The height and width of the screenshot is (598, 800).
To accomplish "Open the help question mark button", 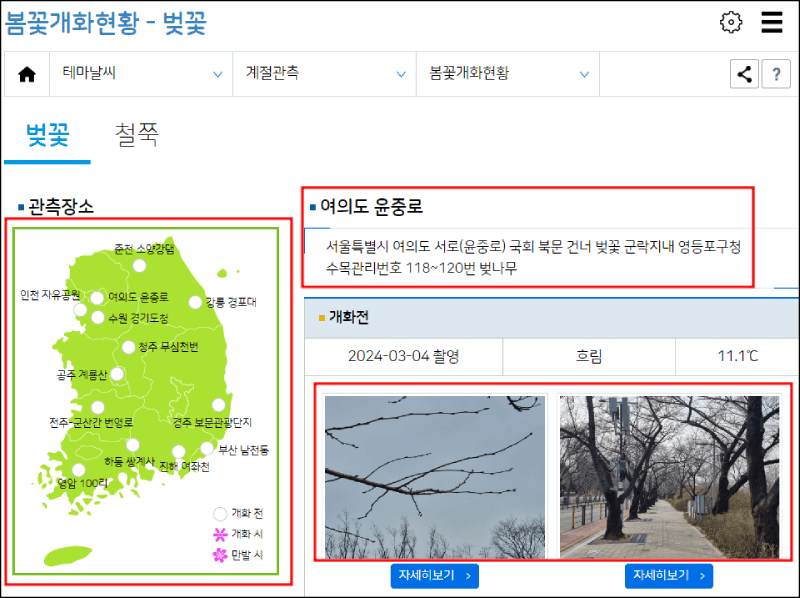I will 776,74.
